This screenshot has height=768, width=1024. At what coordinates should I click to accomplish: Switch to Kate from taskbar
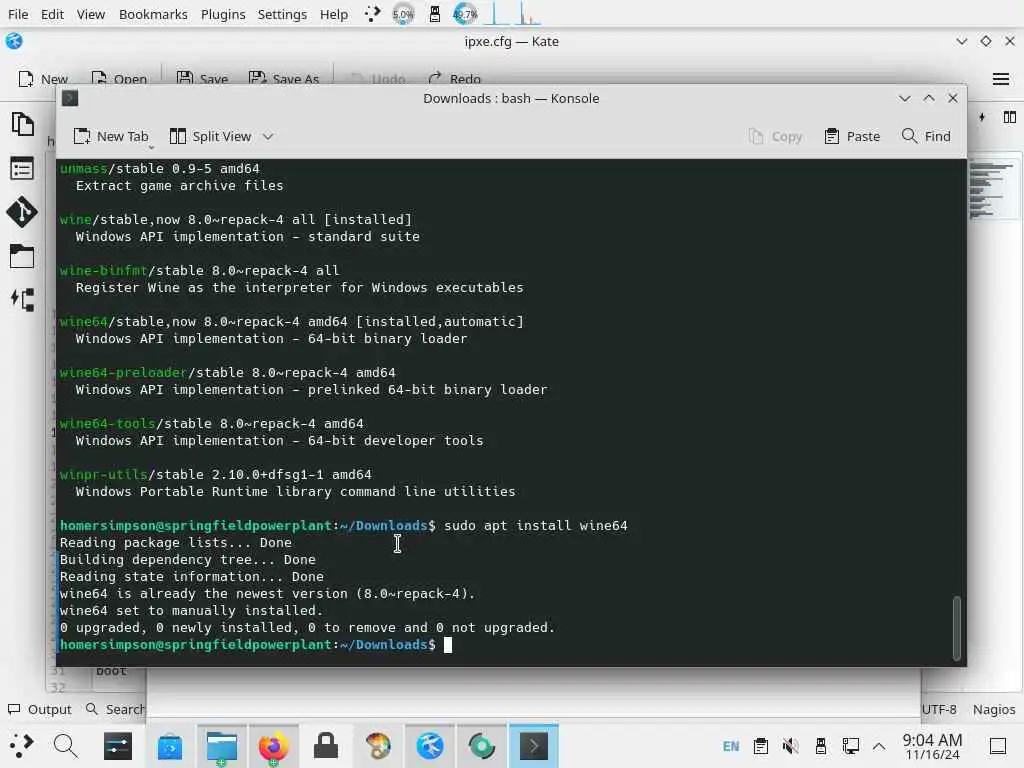pyautogui.click(x=430, y=746)
